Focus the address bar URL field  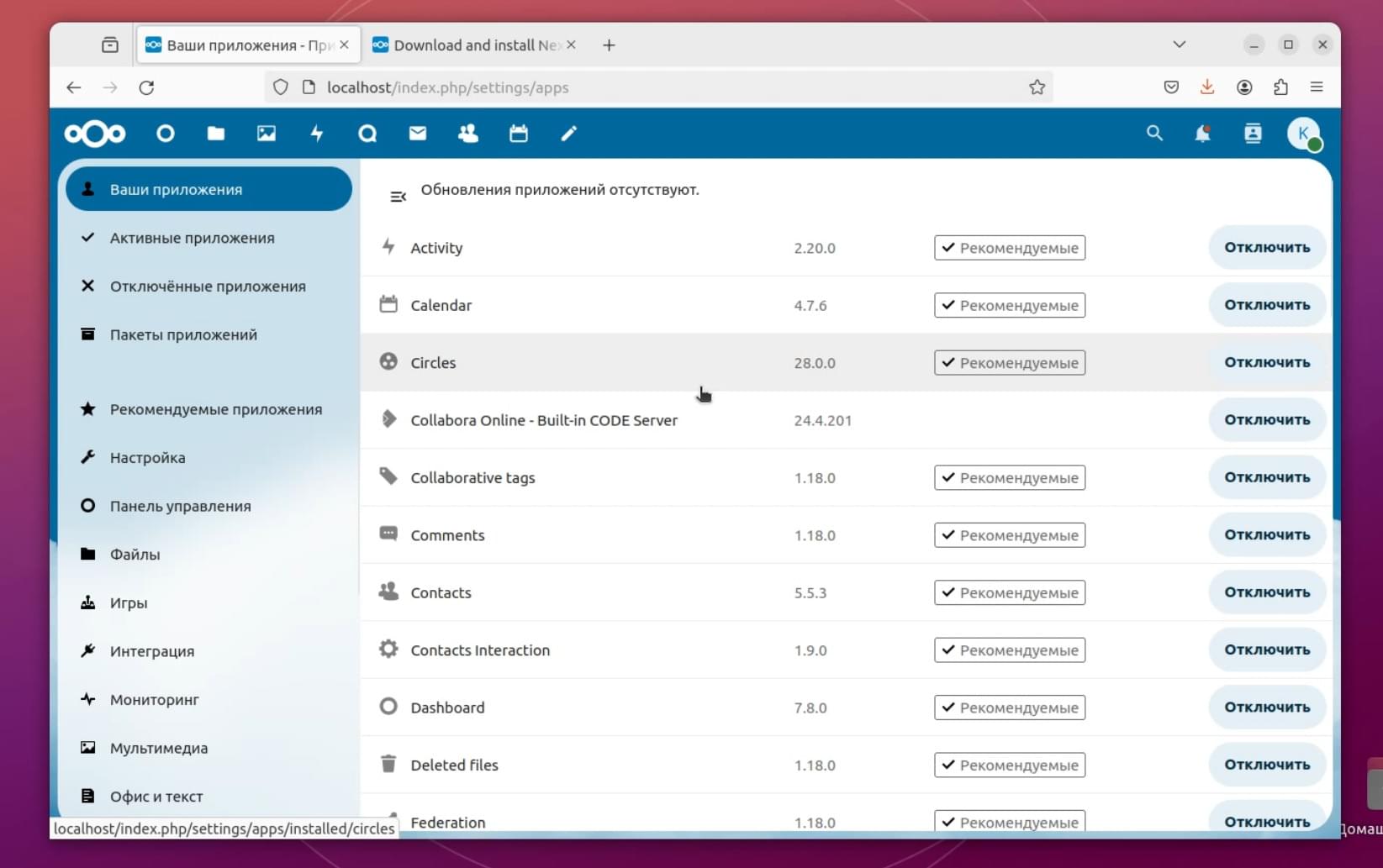tap(660, 87)
